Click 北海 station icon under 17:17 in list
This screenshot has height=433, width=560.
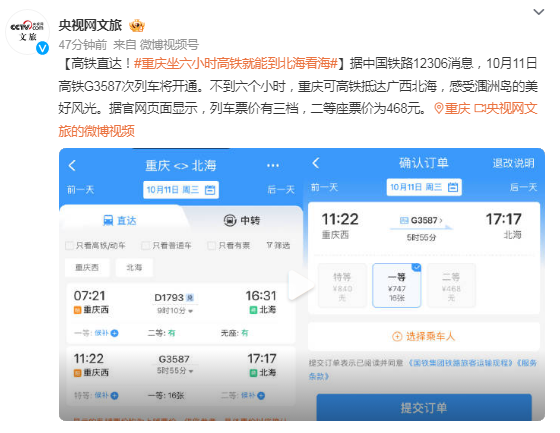pyautogui.click(x=253, y=373)
